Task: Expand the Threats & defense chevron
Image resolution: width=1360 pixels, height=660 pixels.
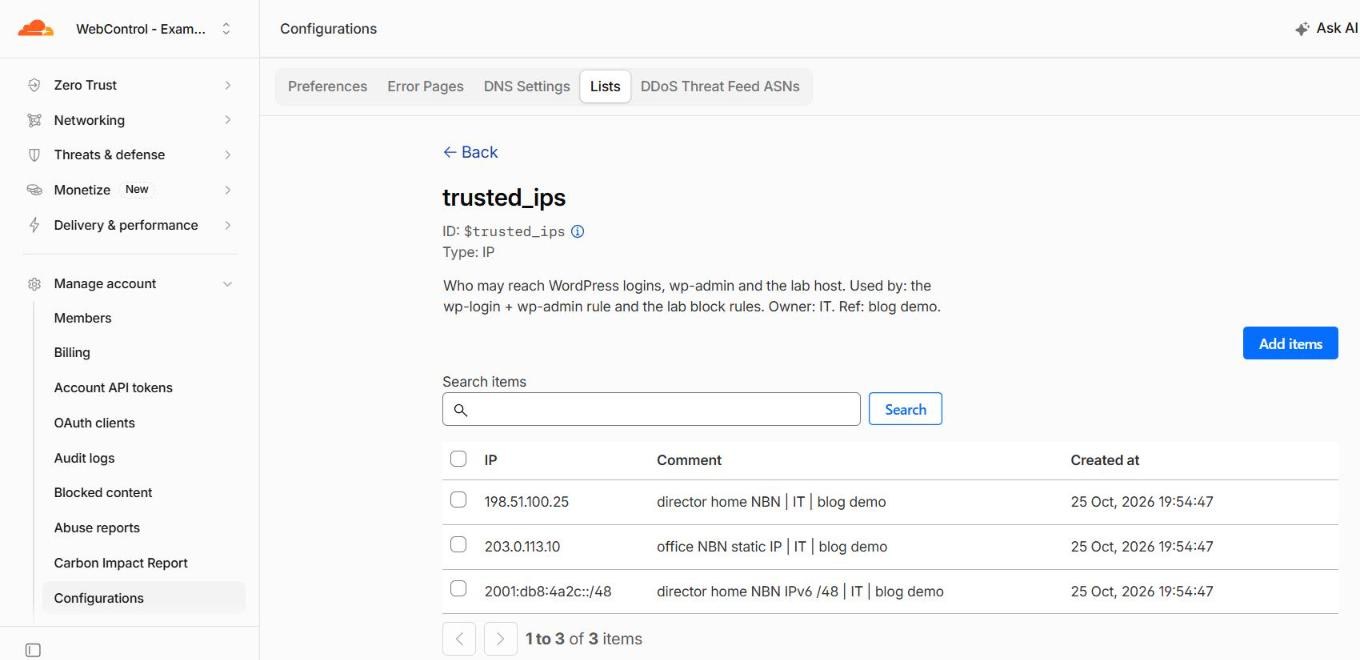Action: point(227,155)
